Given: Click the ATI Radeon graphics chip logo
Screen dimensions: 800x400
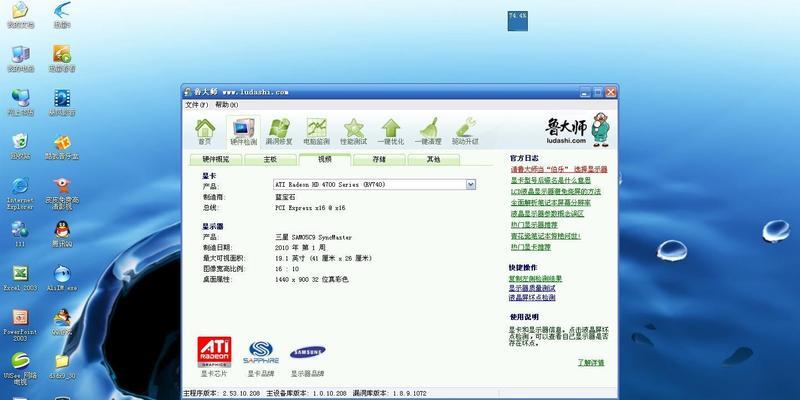Looking at the screenshot, I should click(x=214, y=352).
